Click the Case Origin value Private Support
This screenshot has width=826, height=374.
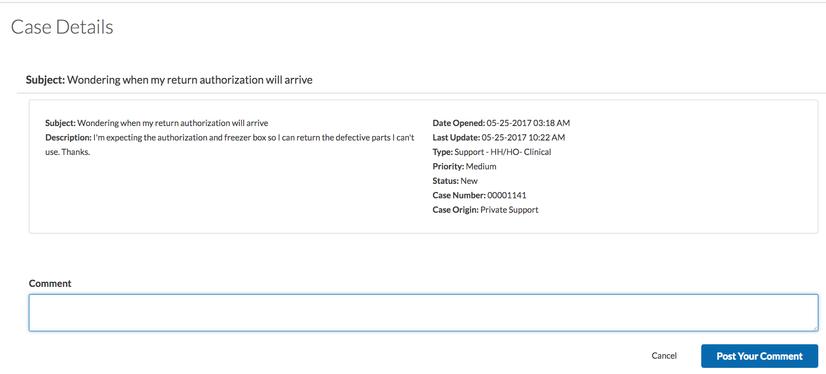tap(509, 210)
